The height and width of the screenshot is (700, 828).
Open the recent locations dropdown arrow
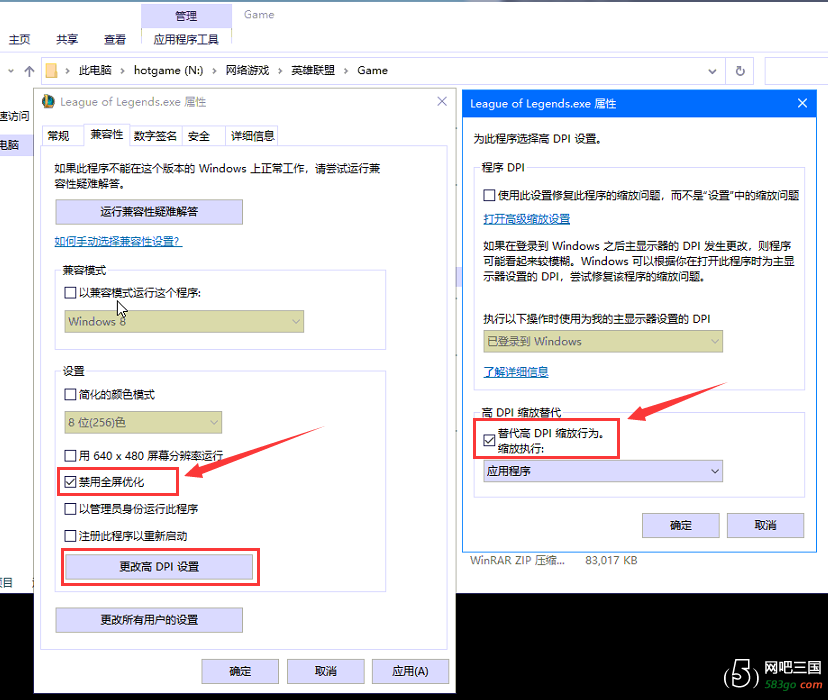coord(11,71)
